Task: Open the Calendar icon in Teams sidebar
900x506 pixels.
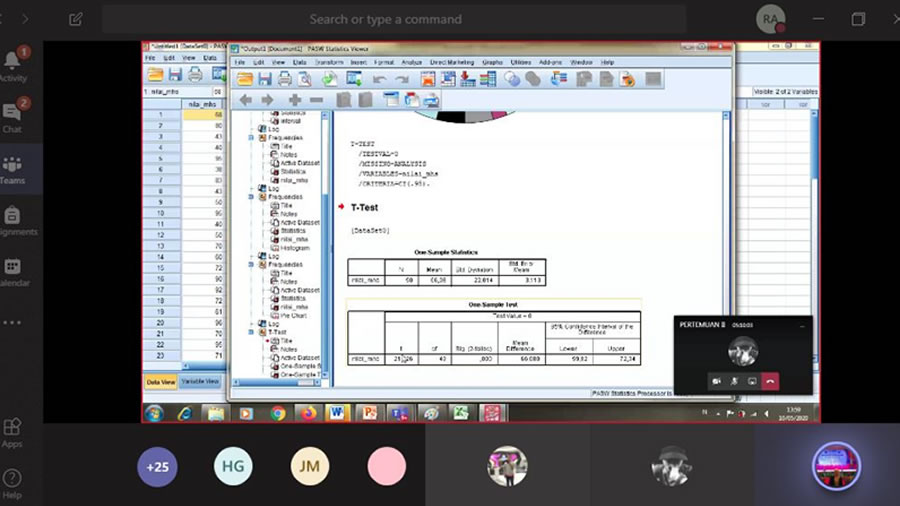Action: (x=13, y=272)
